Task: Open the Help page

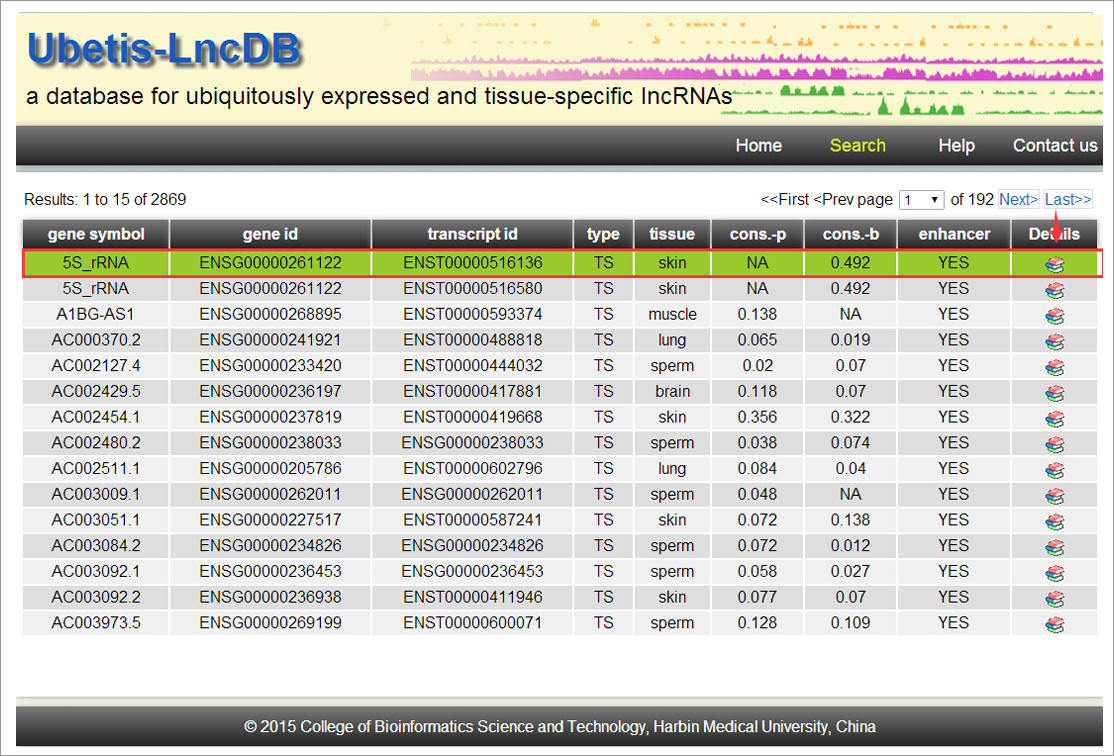Action: click(x=956, y=146)
